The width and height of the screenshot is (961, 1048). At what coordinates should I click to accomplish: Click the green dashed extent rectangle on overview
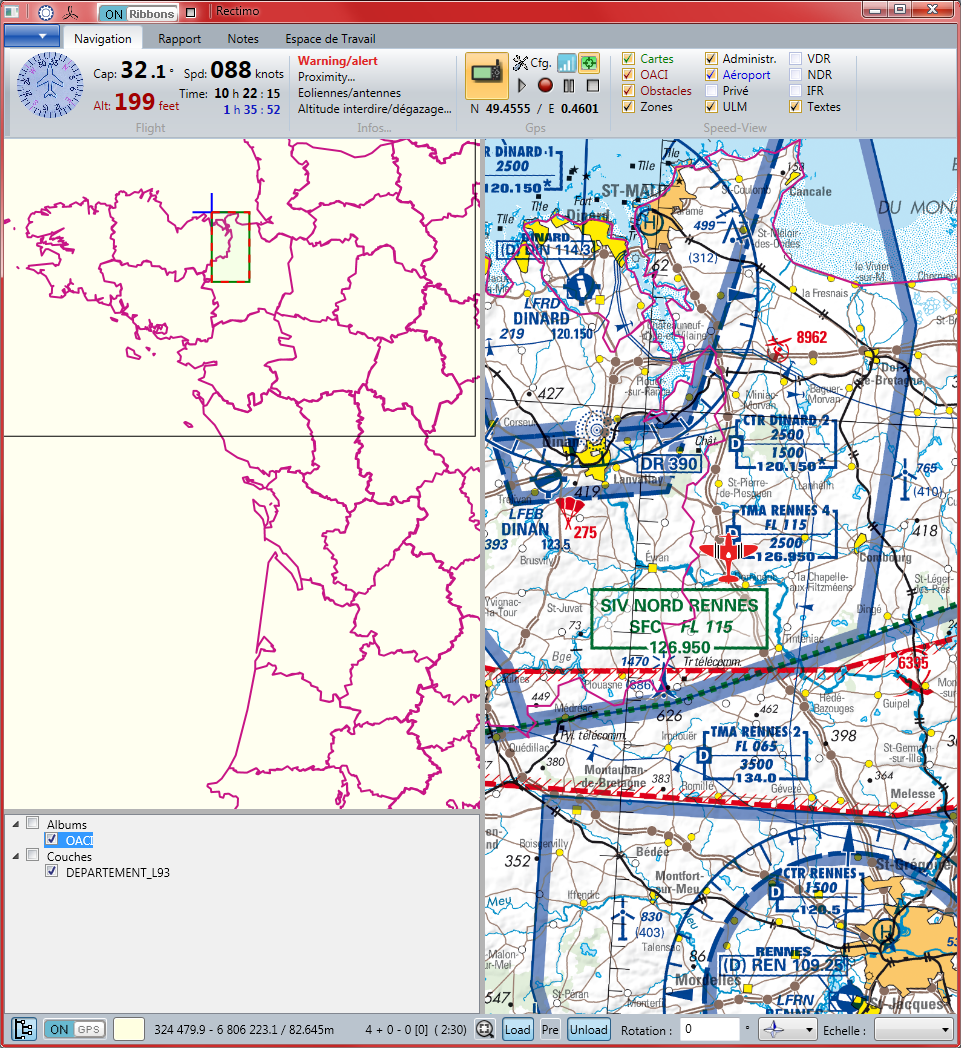click(231, 247)
